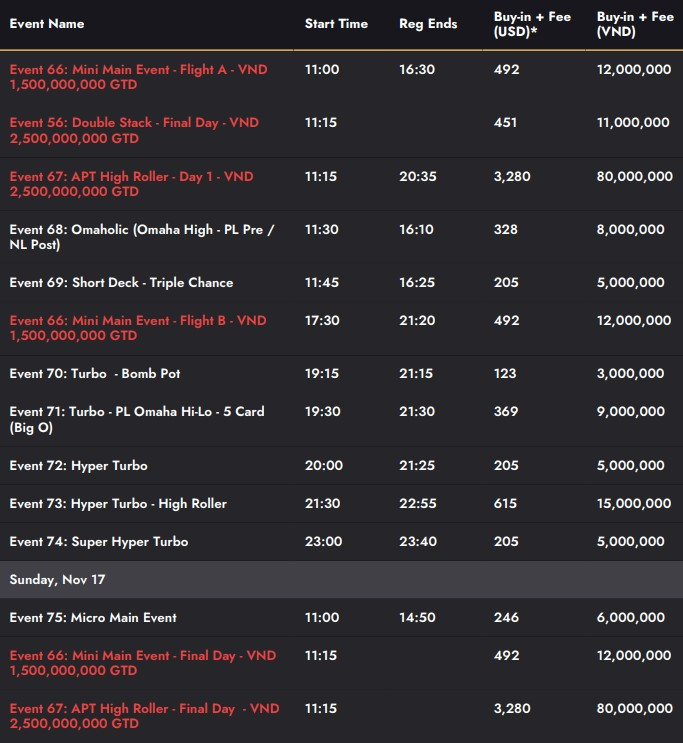Image resolution: width=683 pixels, height=743 pixels.
Task: Click the Reg Ends column header
Action: (x=428, y=24)
